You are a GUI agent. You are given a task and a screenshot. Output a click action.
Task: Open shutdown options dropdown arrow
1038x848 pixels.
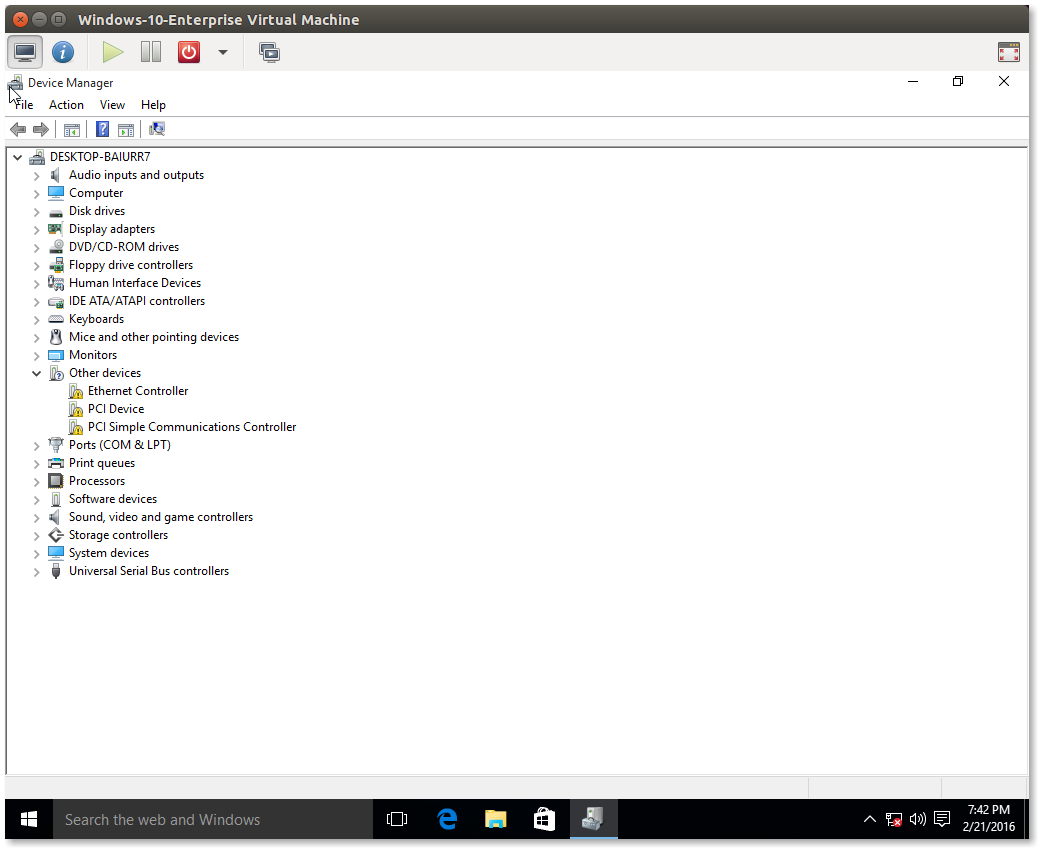[x=223, y=52]
